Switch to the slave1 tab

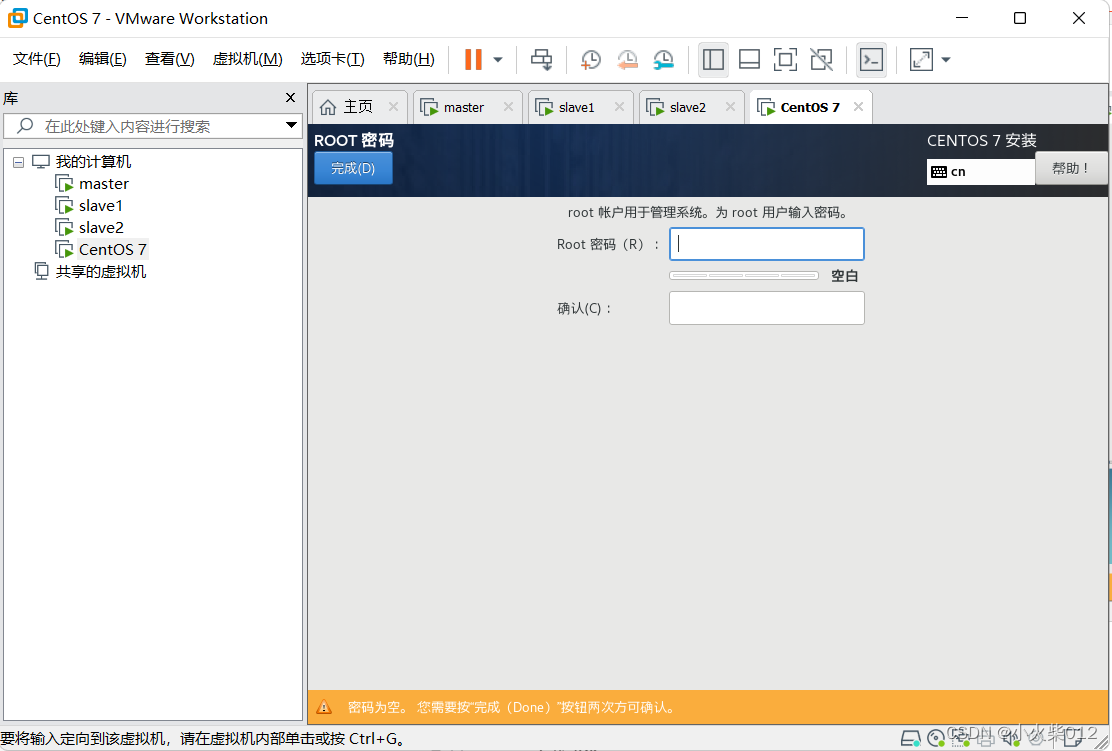(576, 107)
